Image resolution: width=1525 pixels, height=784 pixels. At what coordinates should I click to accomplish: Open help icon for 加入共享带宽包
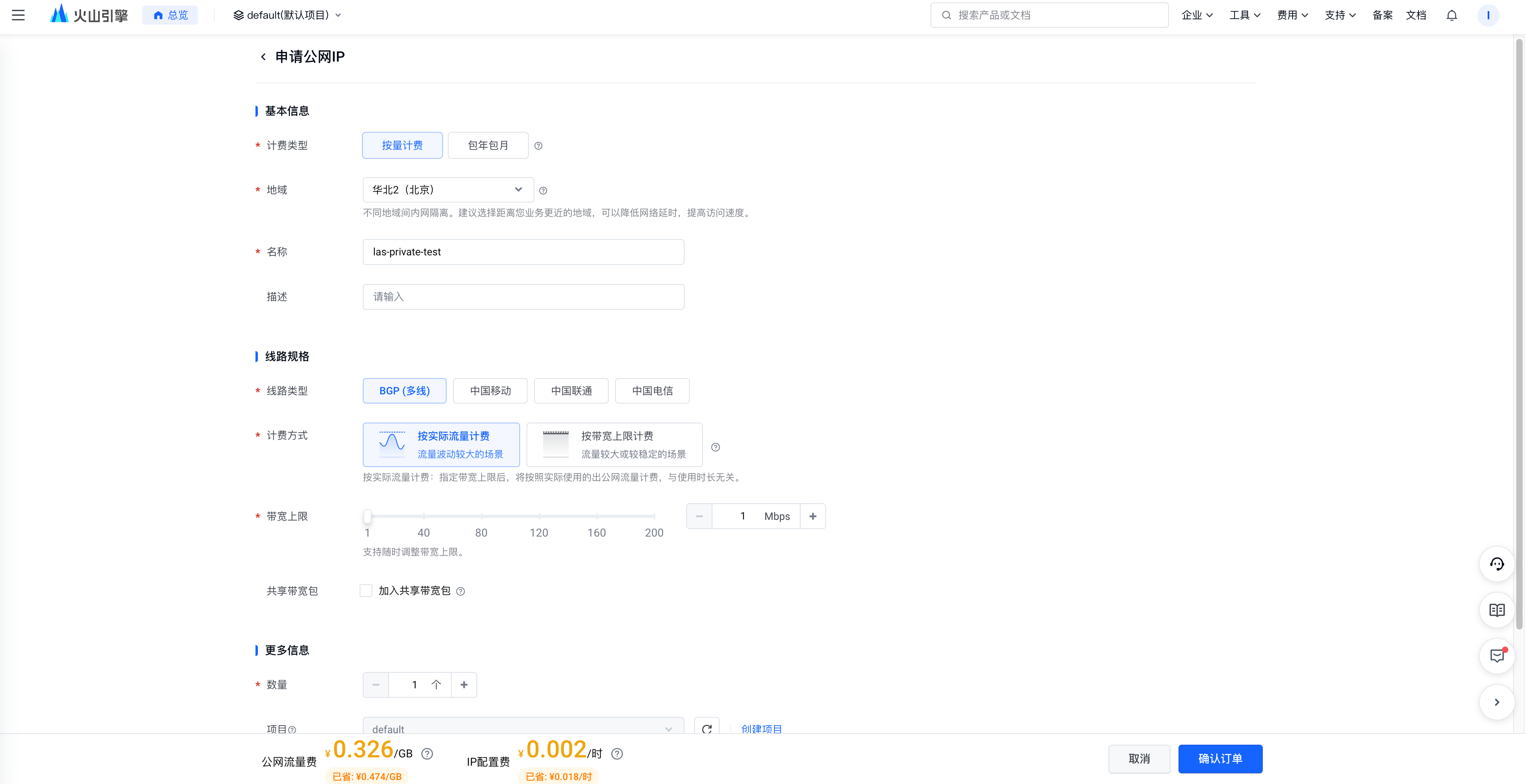[x=461, y=591]
